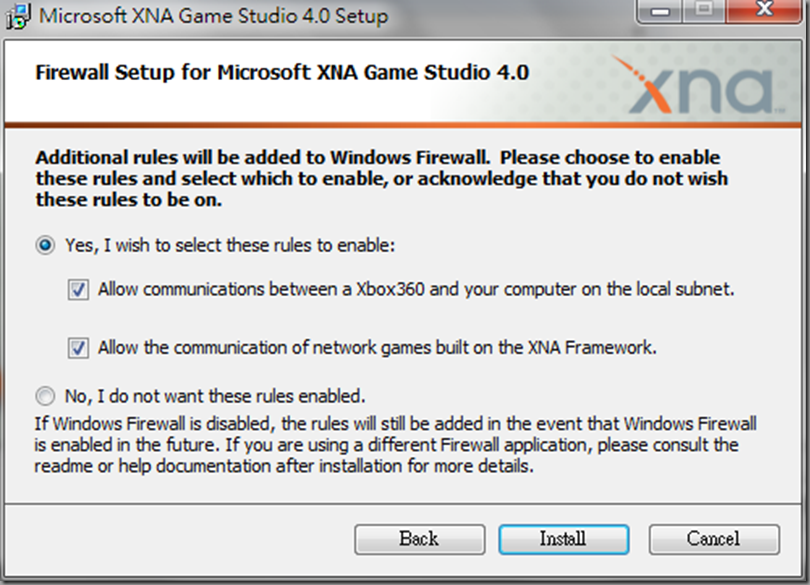The height and width of the screenshot is (585, 810).
Task: Start installation with the Install button
Action: pyautogui.click(x=563, y=539)
